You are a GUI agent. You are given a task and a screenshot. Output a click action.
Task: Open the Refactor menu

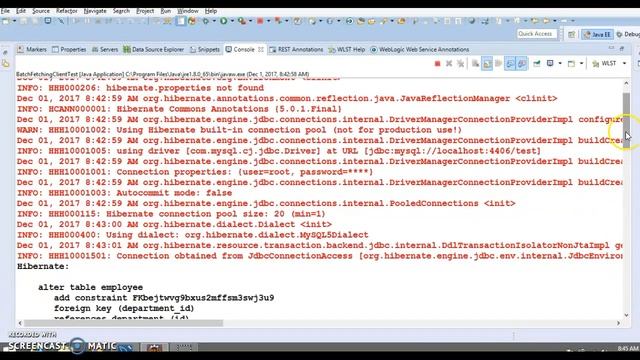(67, 11)
